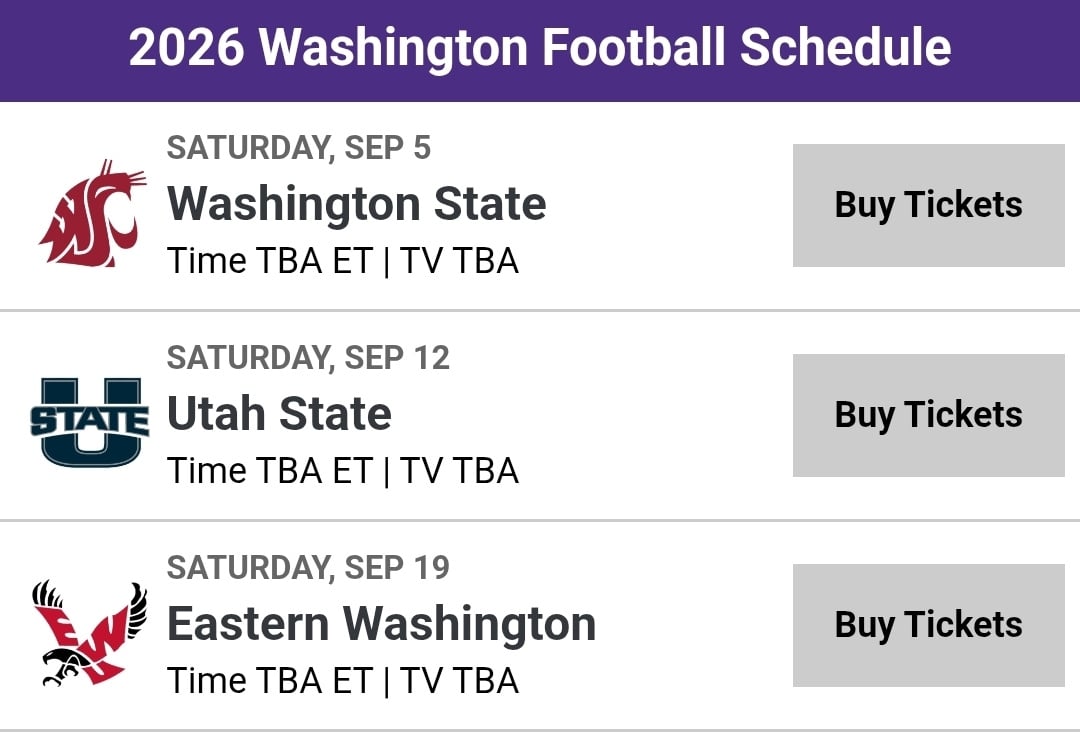Viewport: 1080px width, 745px height.
Task: Click TV TBA in the Utah State row
Action: [x=459, y=471]
